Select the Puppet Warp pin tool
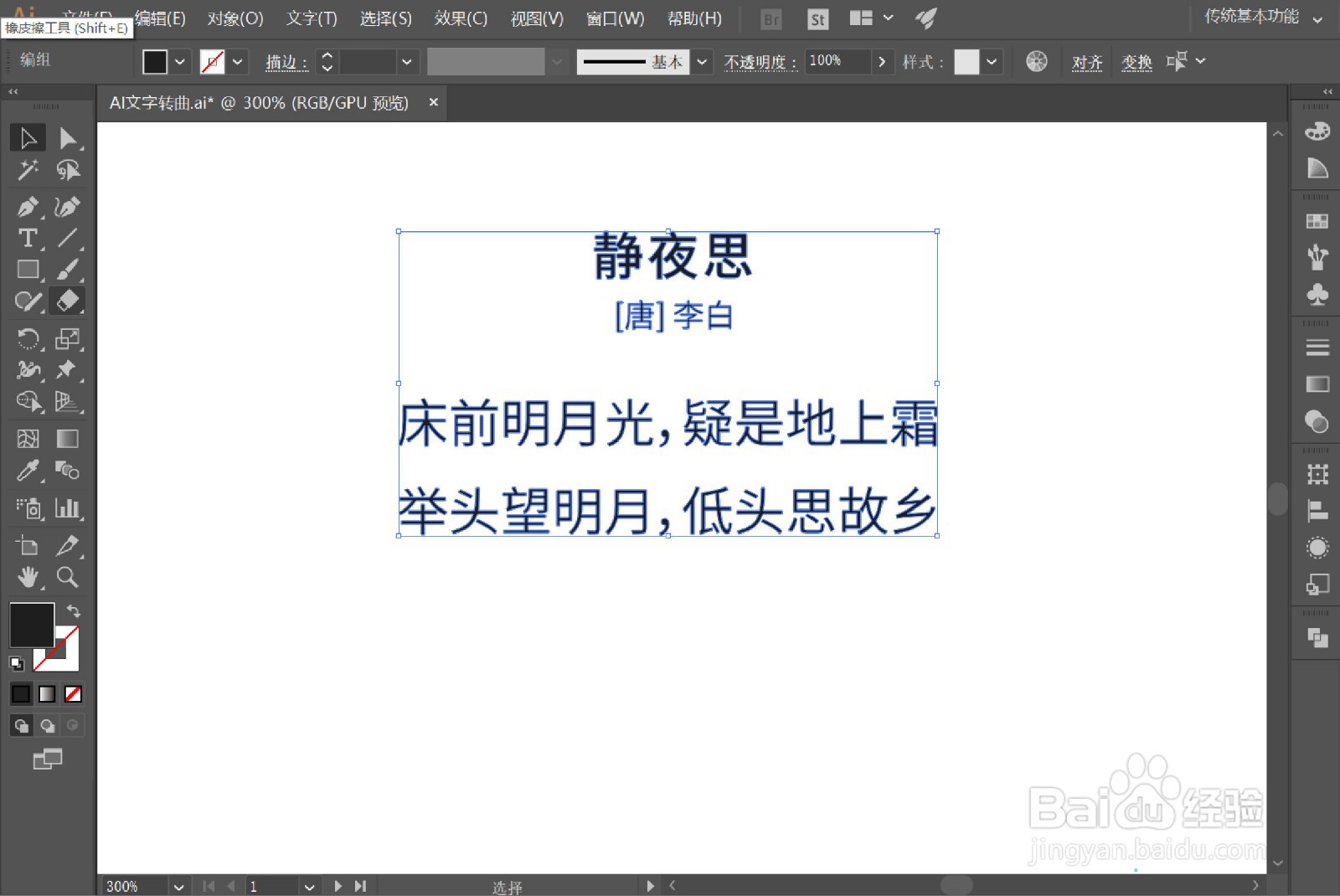 click(68, 369)
